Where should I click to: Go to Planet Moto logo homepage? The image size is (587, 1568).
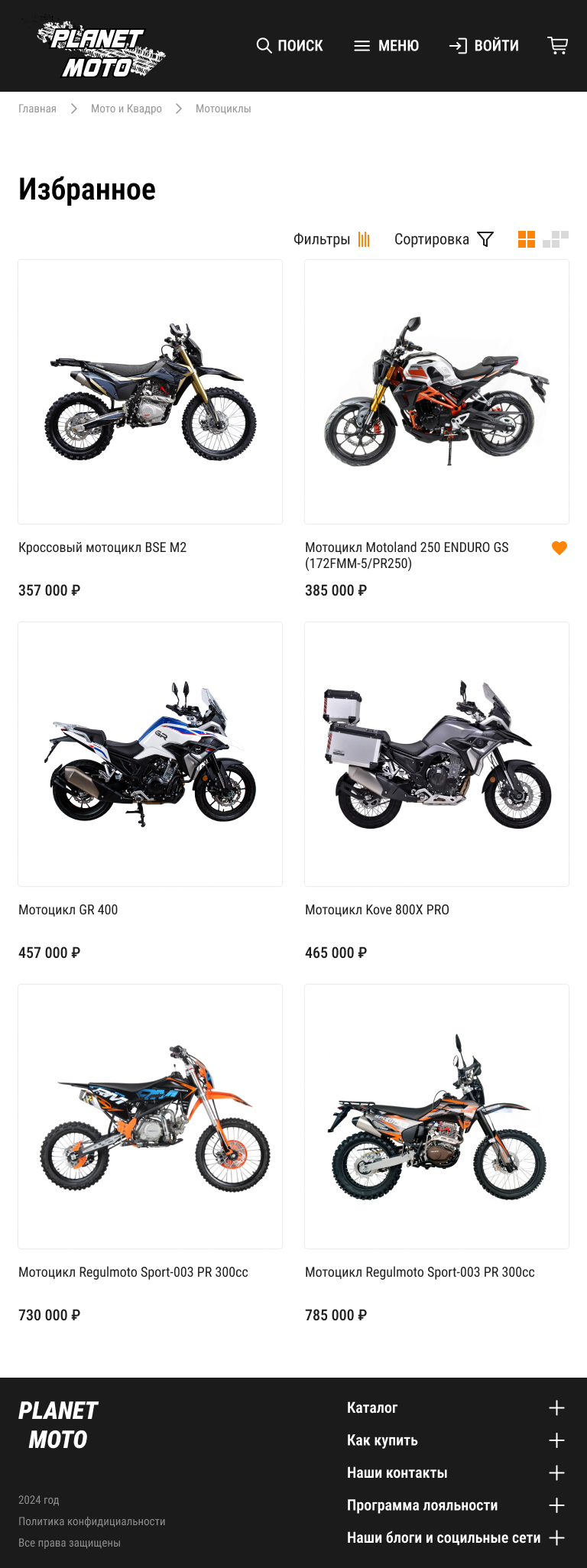click(101, 47)
